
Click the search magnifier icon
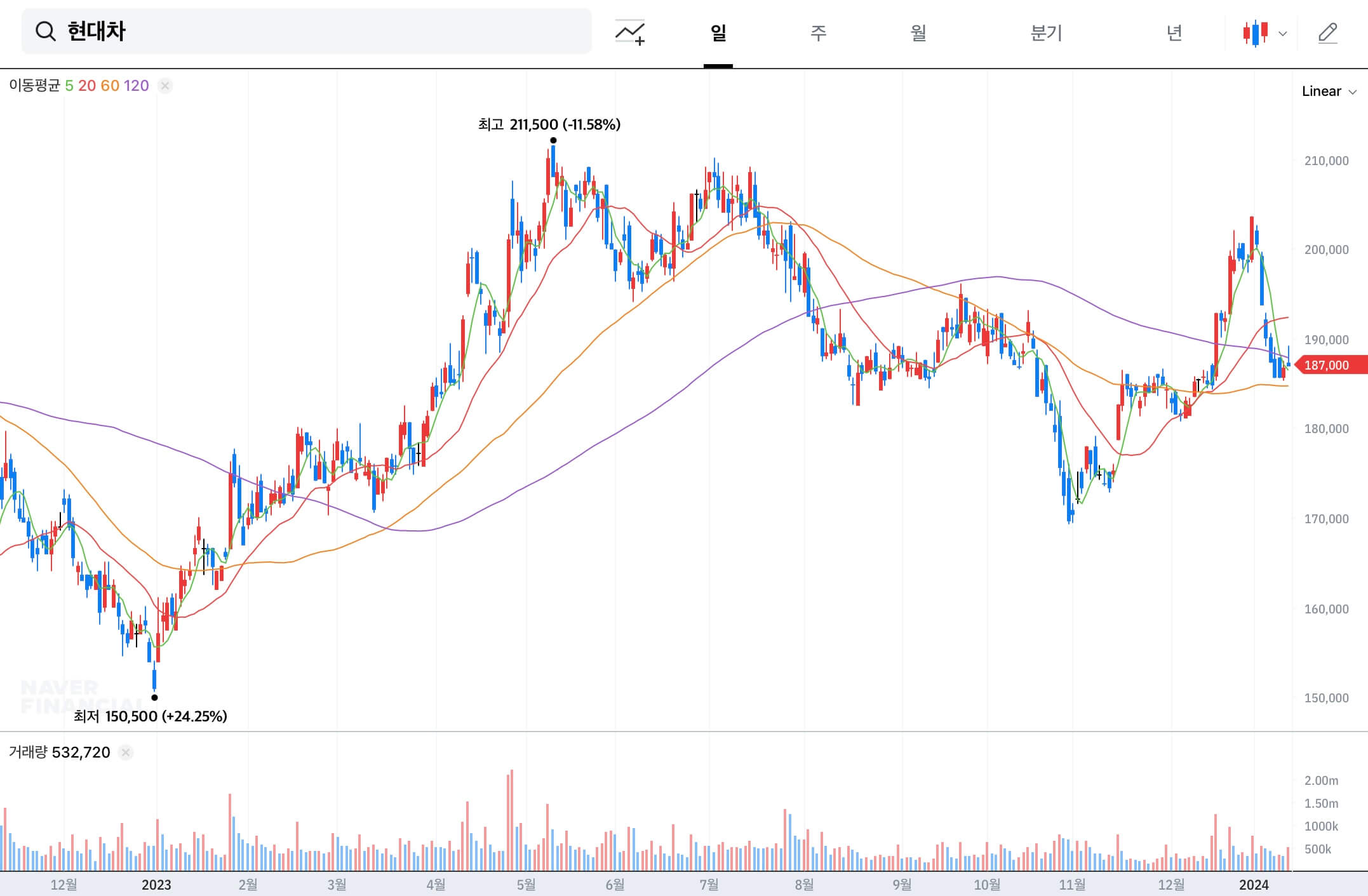pyautogui.click(x=45, y=31)
